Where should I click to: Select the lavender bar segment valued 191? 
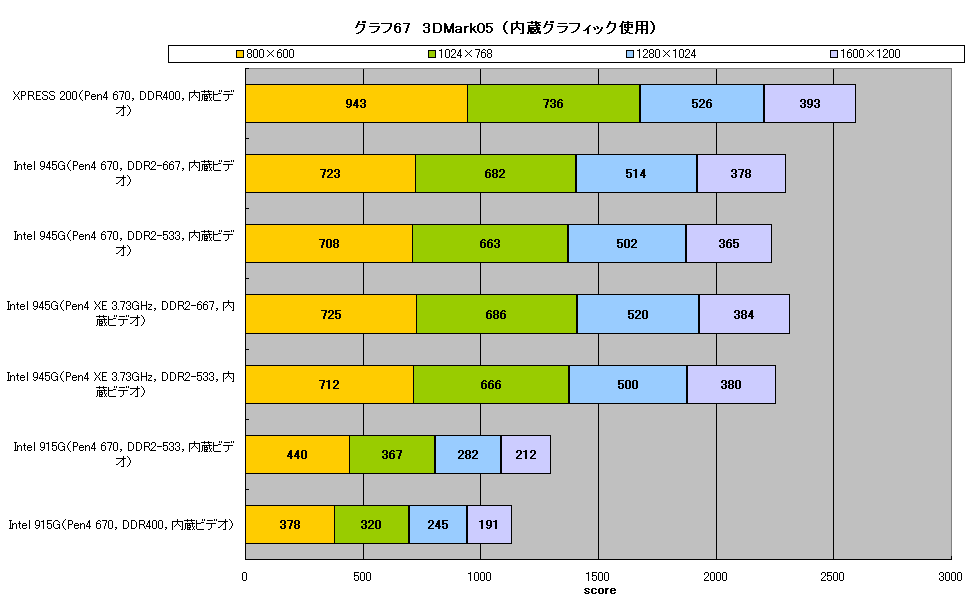[x=489, y=525]
